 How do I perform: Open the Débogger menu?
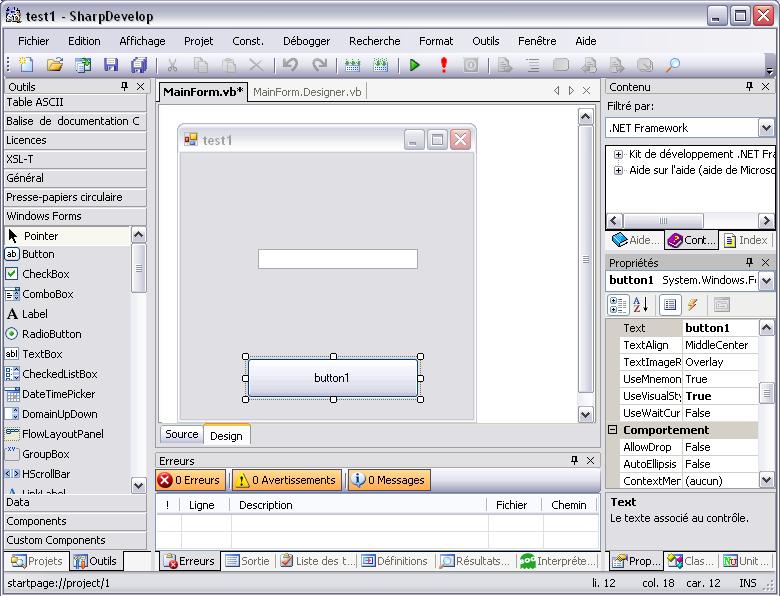tap(306, 41)
